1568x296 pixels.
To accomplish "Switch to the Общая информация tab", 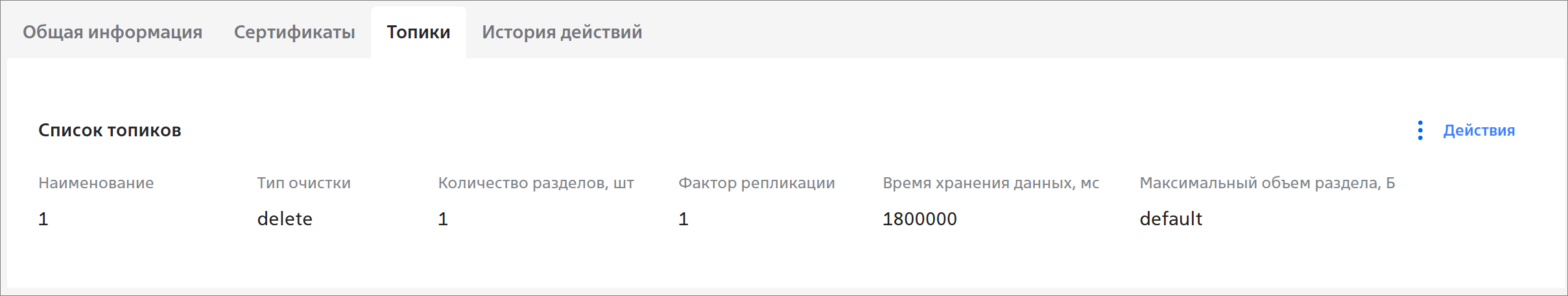I will pyautogui.click(x=112, y=32).
